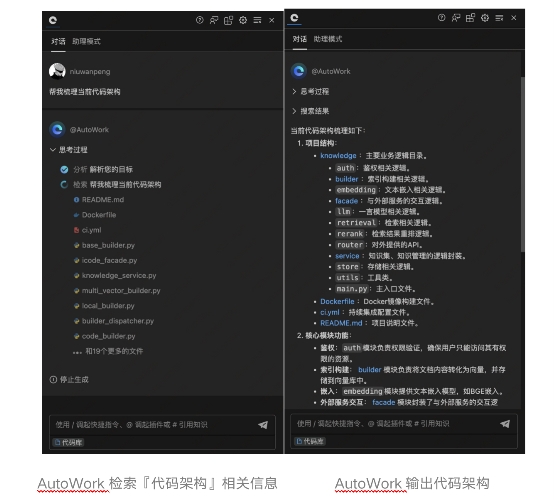Click plugin blocks icon in right panel header
This screenshot has height=501, width=554.
[470, 18]
